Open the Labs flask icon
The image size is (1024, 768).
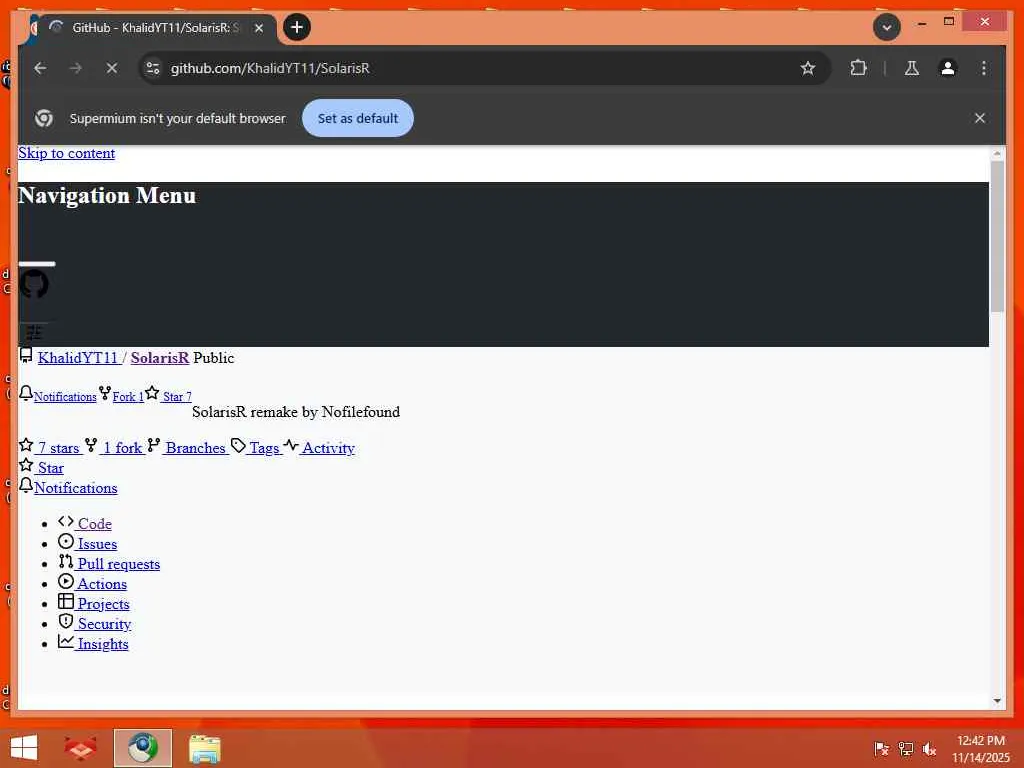[x=912, y=68]
